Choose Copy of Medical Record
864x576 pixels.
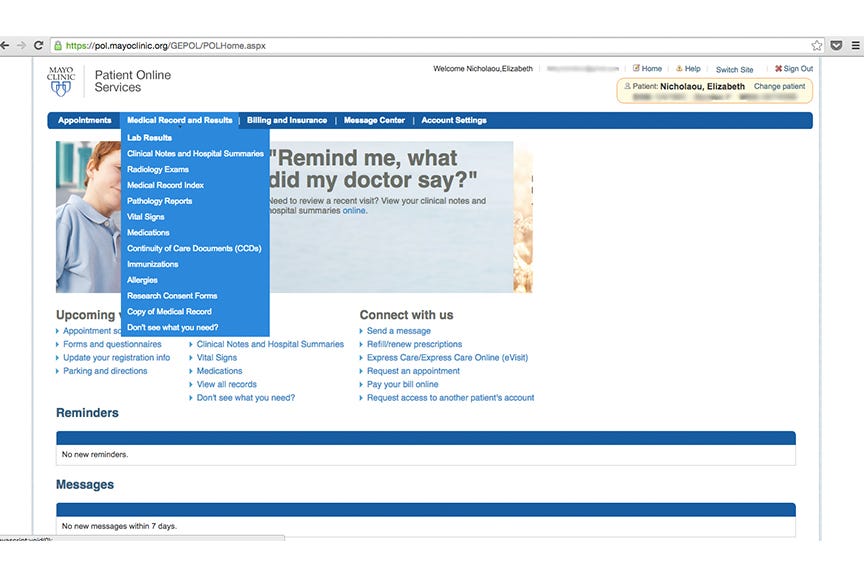(x=169, y=312)
